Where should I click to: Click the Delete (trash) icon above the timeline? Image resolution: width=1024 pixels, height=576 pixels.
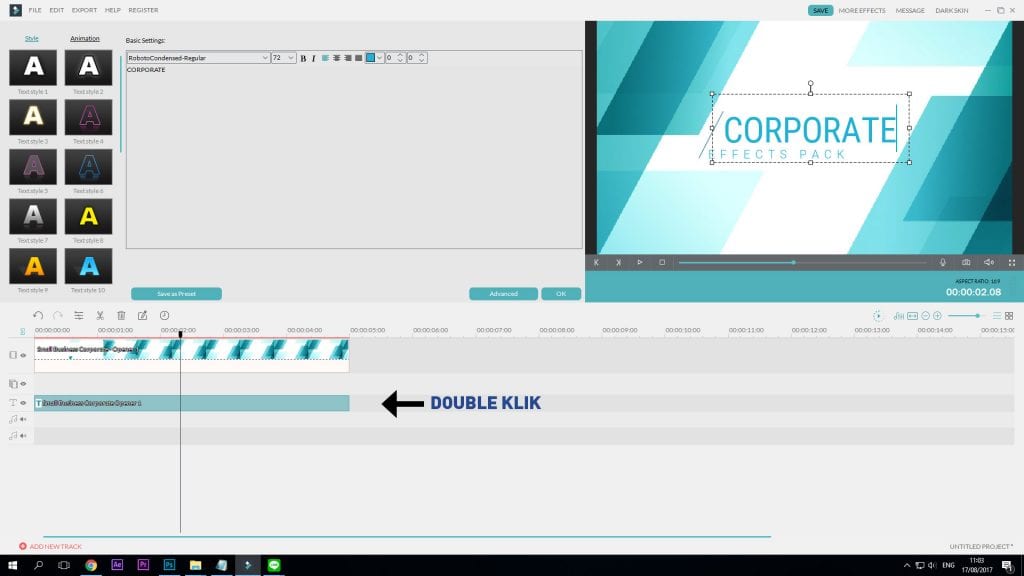coord(122,314)
